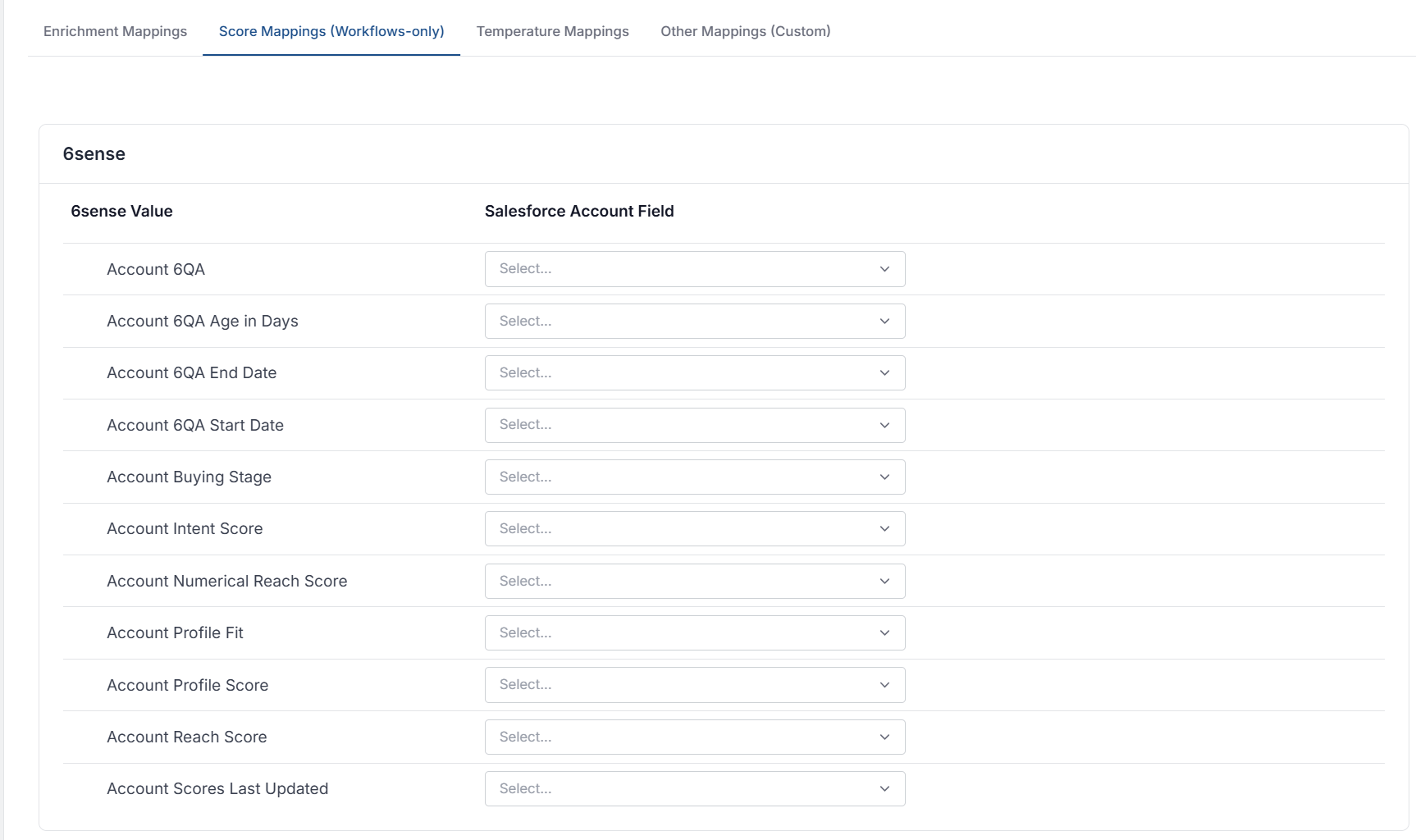Switch to the Enrichment Mappings tab
The image size is (1416, 840).
coord(115,31)
